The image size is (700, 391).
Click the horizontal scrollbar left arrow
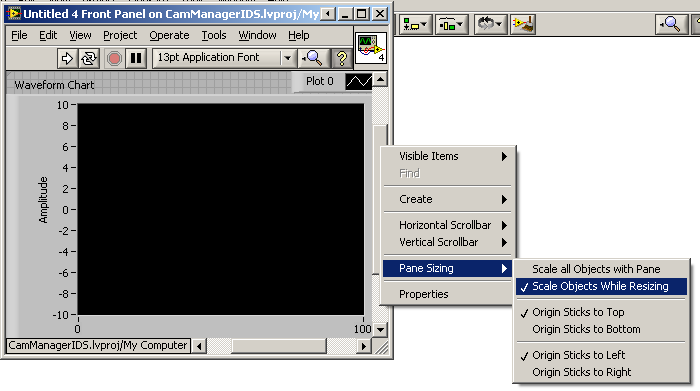coord(199,346)
